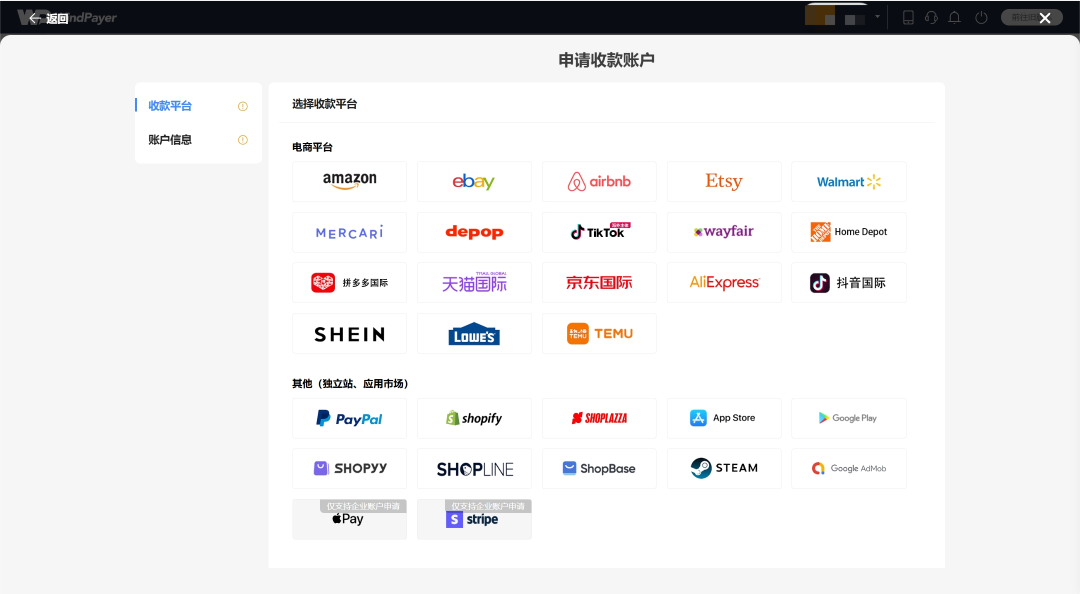Pick the Etsy platform card
Image resolution: width=1080 pixels, height=594 pixels.
pyautogui.click(x=724, y=181)
